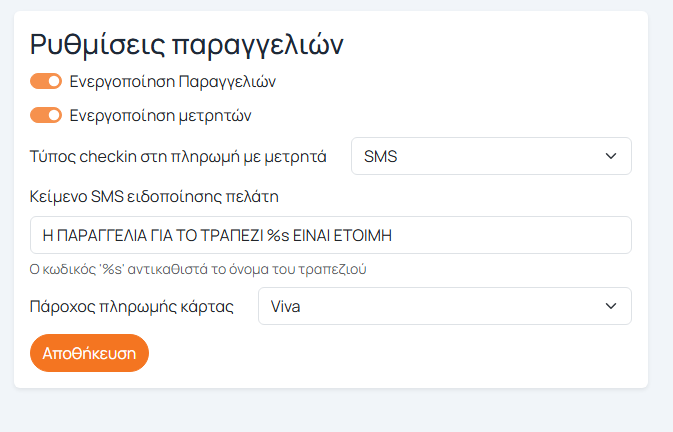Click the Ρυθμίσεις παραγγελιών heading
Viewport: 673px width, 432px height.
[187, 44]
